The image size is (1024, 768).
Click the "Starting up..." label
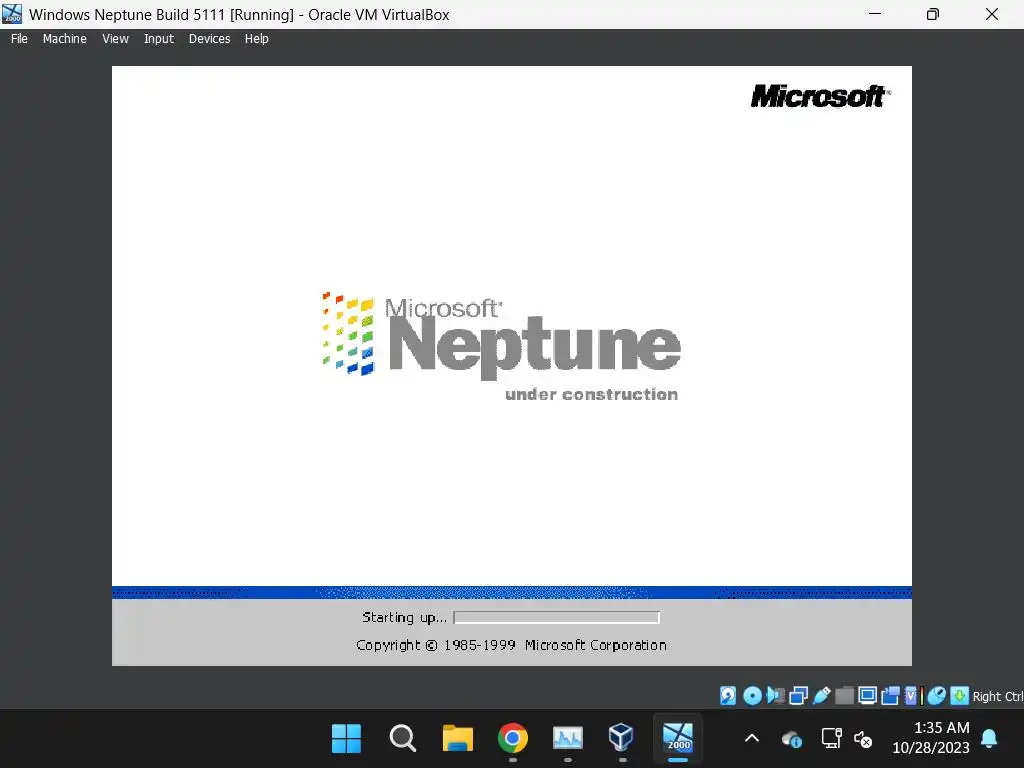(404, 617)
